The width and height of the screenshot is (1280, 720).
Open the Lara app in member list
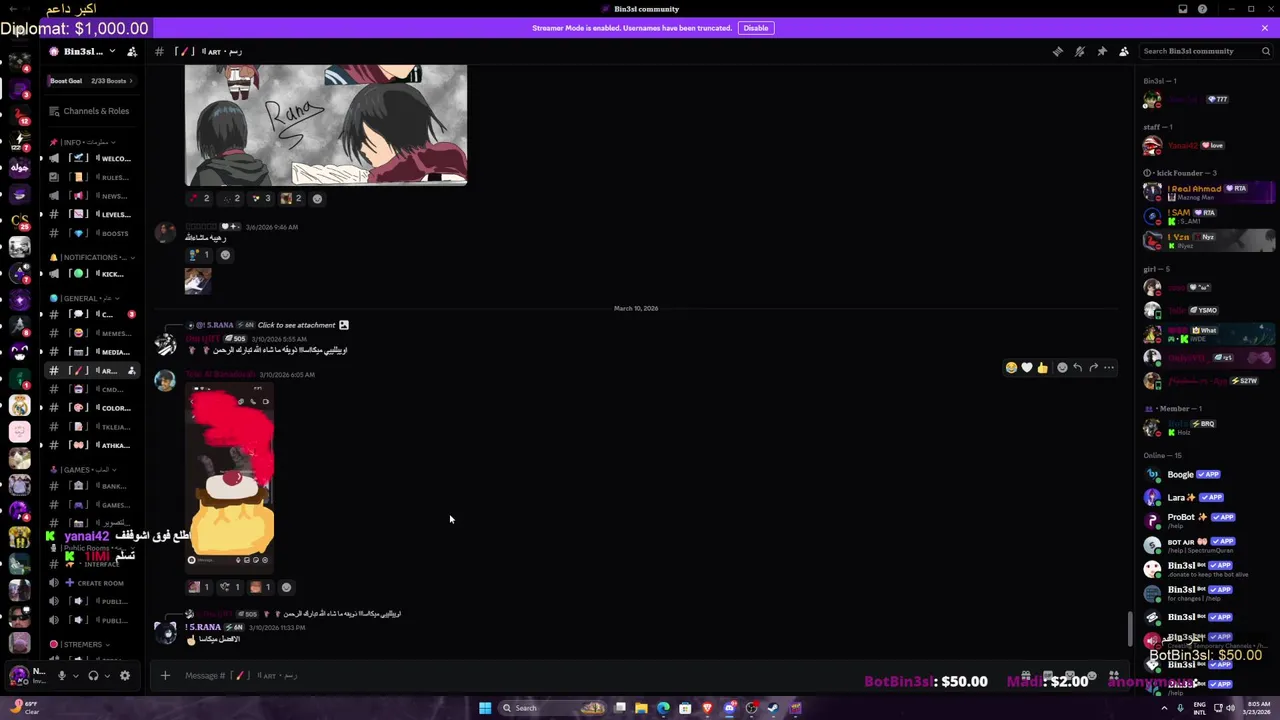pos(1208,497)
